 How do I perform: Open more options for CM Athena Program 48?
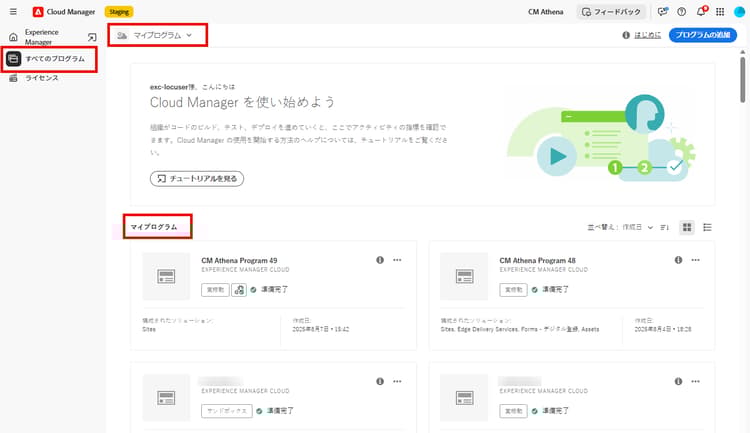(x=695, y=260)
